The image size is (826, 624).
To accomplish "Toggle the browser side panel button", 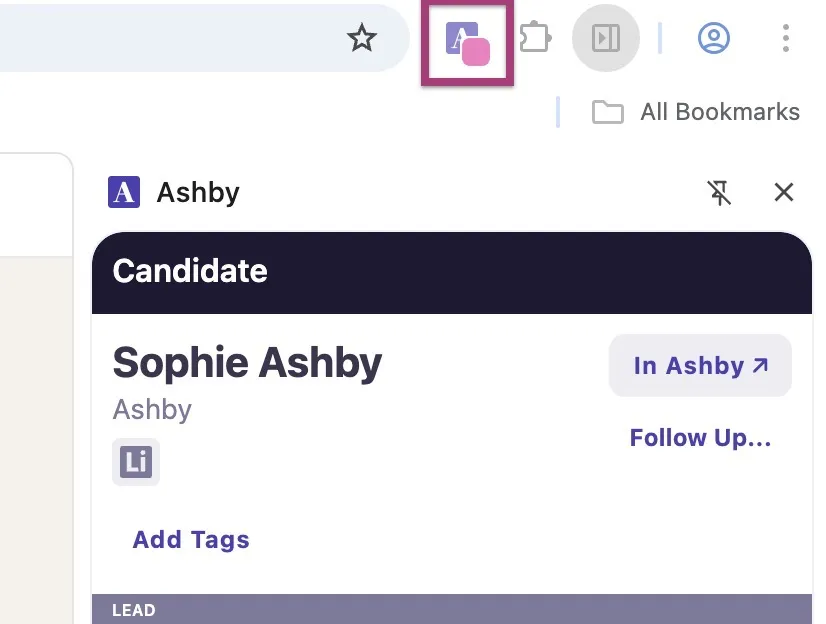I will click(606, 38).
